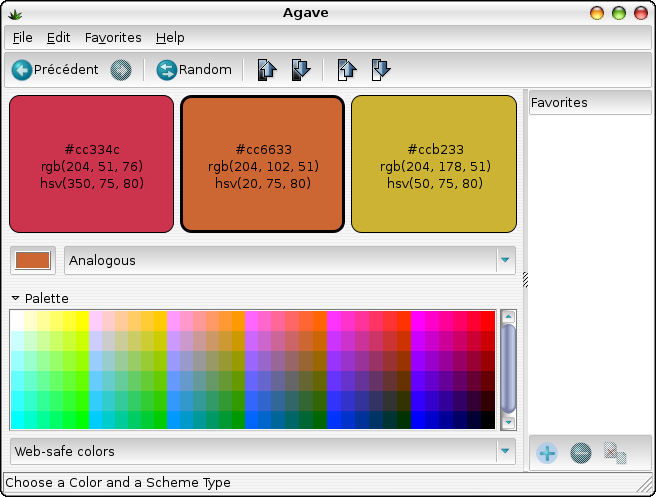
Task: Click the second light up-arrow toolbar icon
Action: click(x=347, y=70)
